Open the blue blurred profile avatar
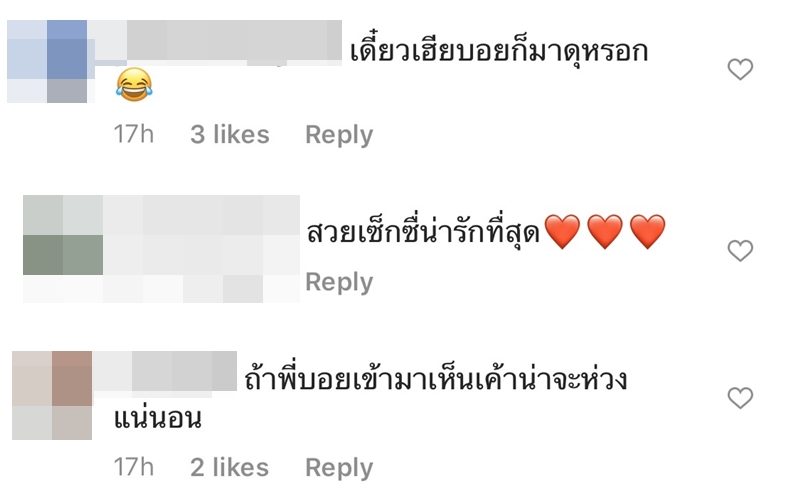800x503 pixels. pos(51,61)
